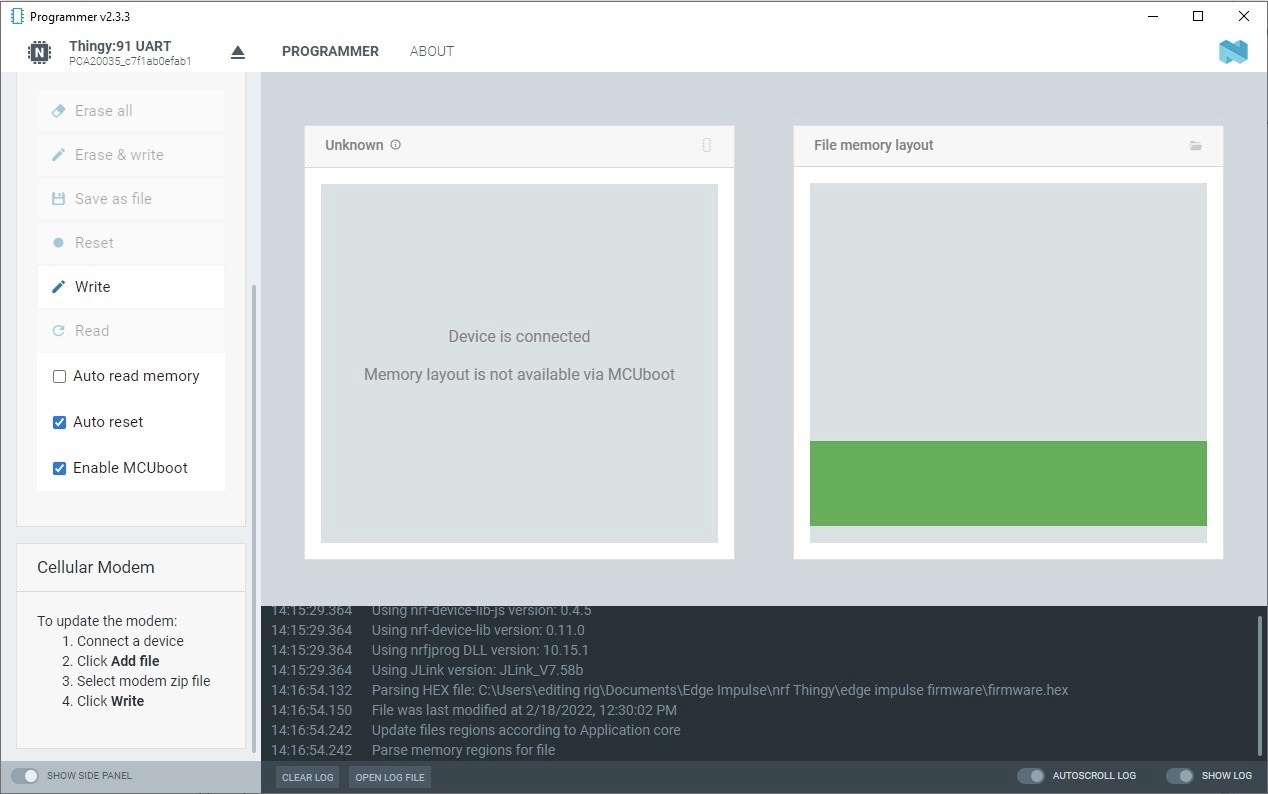
Task: Click the log panel vertical scrollbar
Action: (1260, 686)
